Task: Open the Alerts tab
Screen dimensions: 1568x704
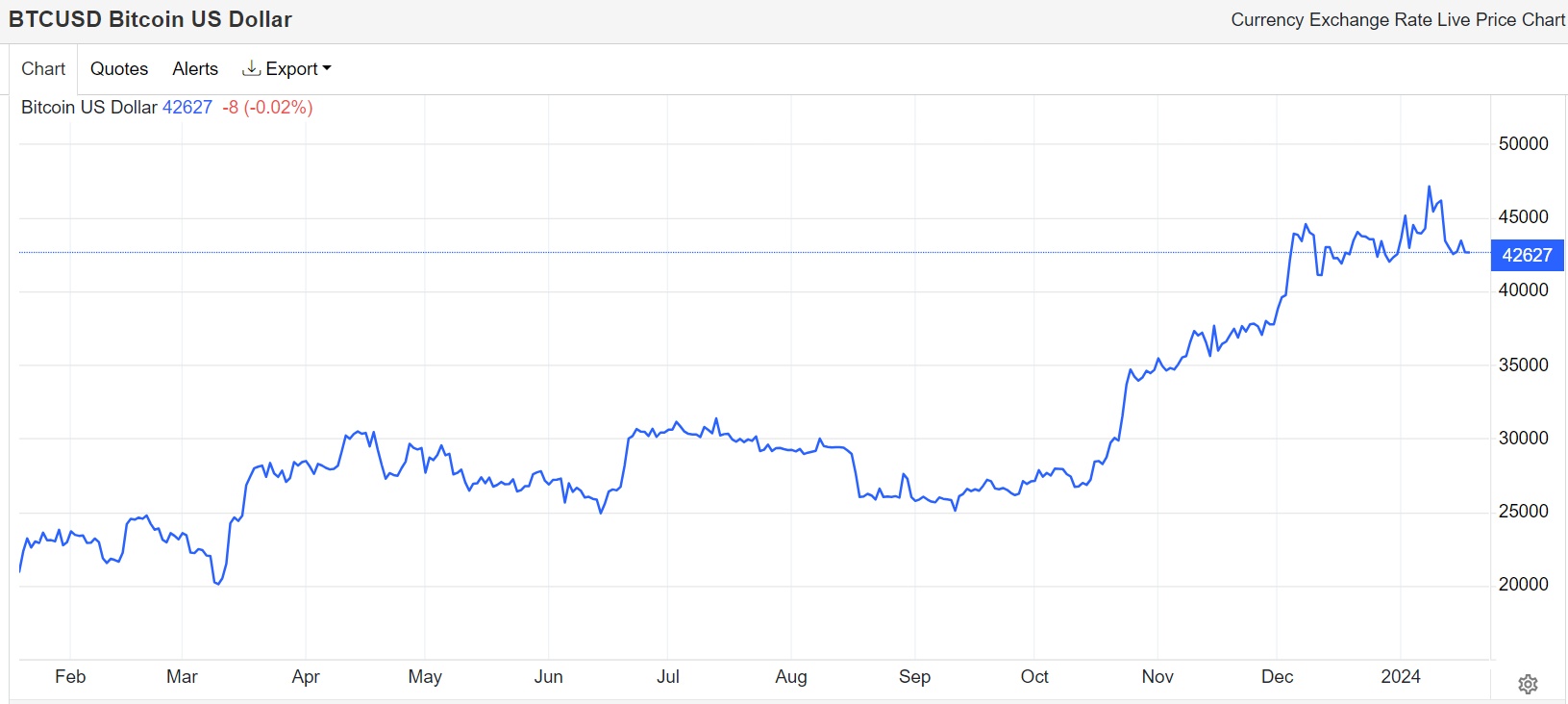Action: pos(195,68)
